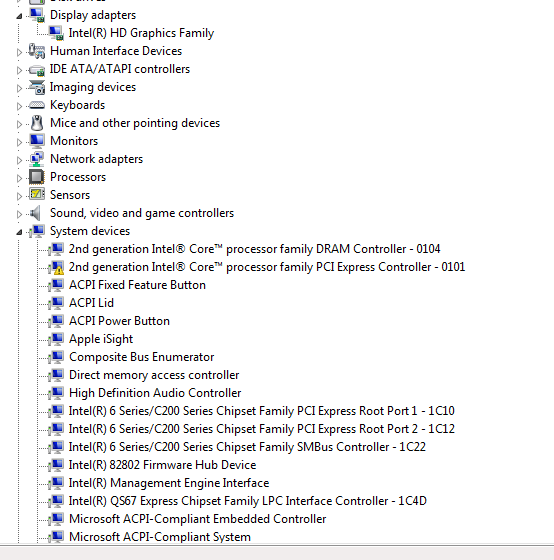Expand the Processors category
Image resolution: width=554 pixels, height=560 pixels.
pyautogui.click(x=19, y=178)
